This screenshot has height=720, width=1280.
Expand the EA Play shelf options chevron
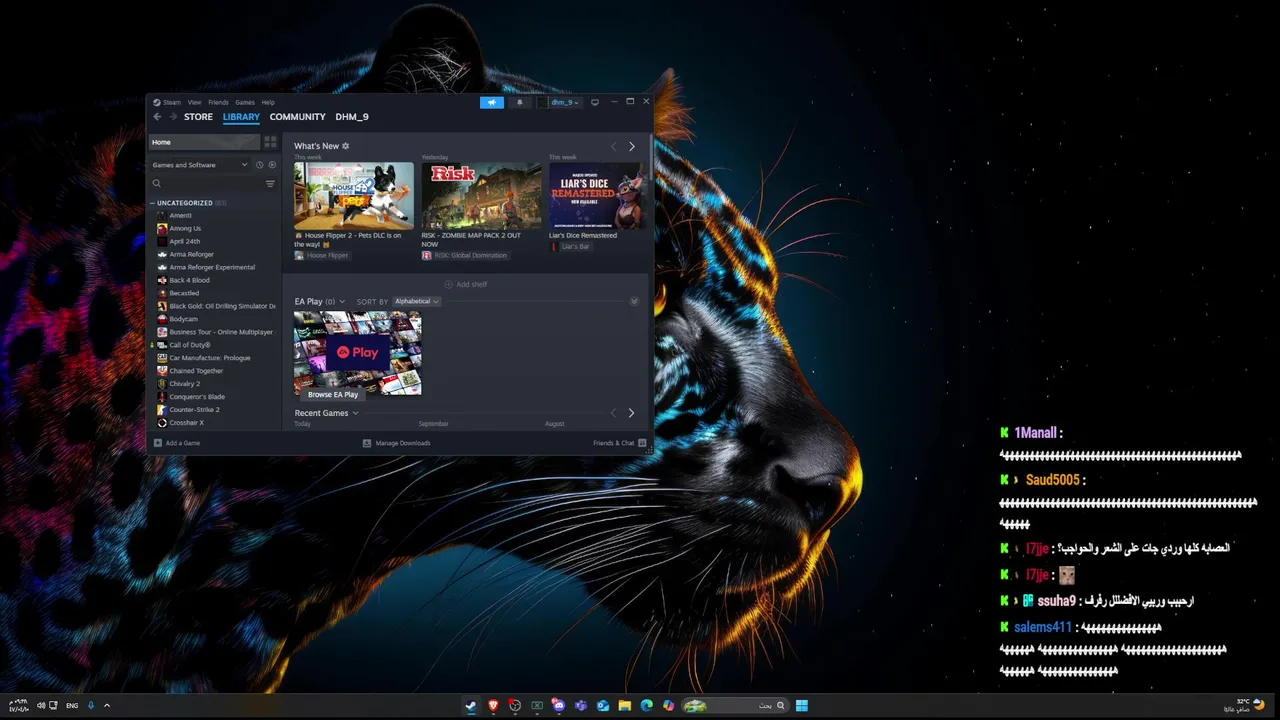342,301
